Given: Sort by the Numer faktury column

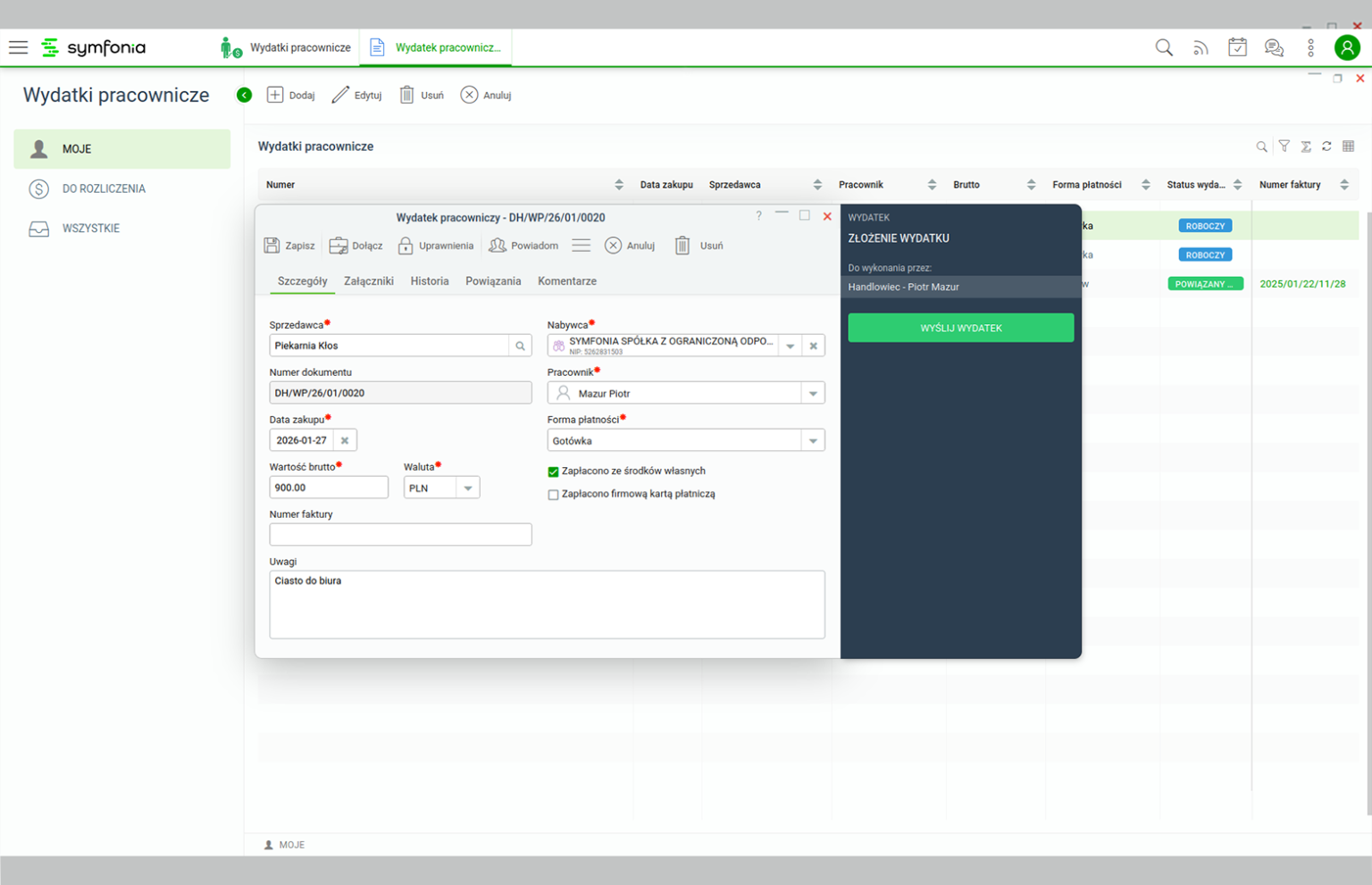Looking at the screenshot, I should click(1343, 185).
